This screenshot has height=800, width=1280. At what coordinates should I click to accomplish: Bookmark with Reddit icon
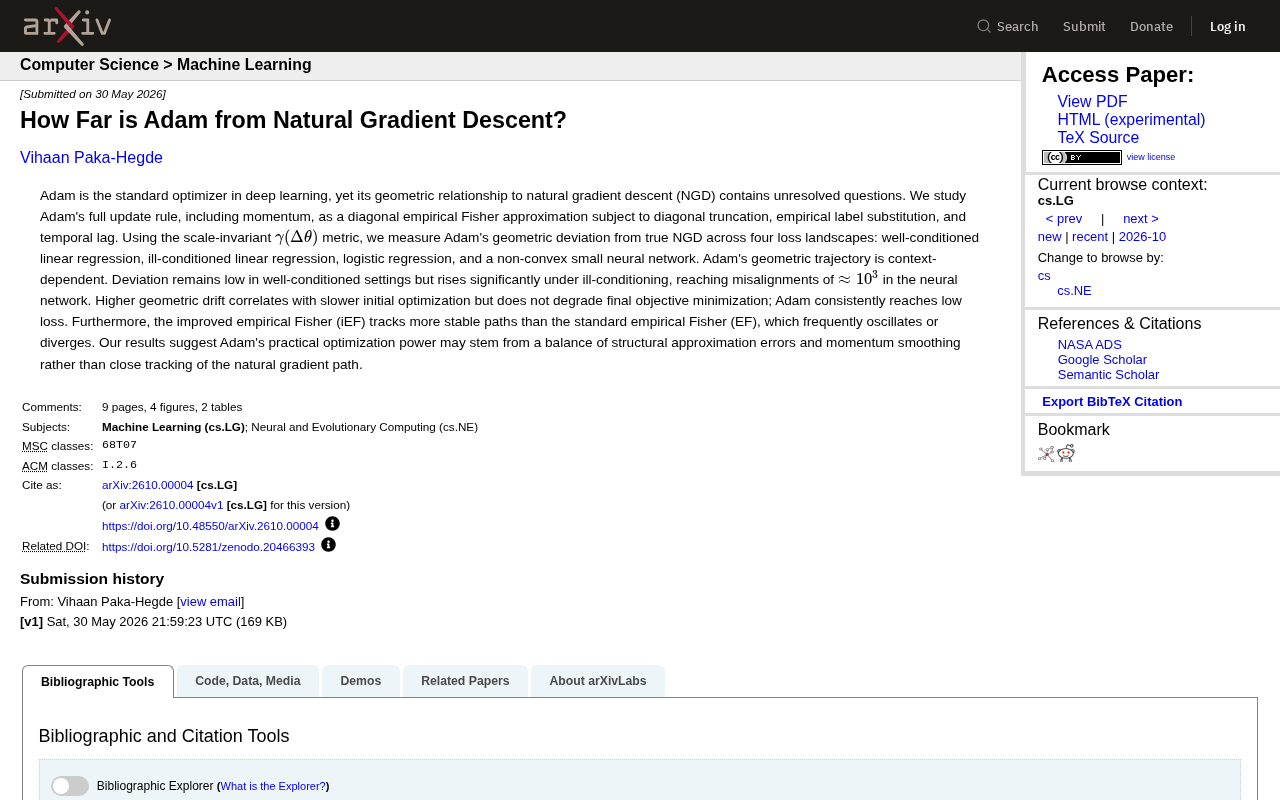(1066, 453)
